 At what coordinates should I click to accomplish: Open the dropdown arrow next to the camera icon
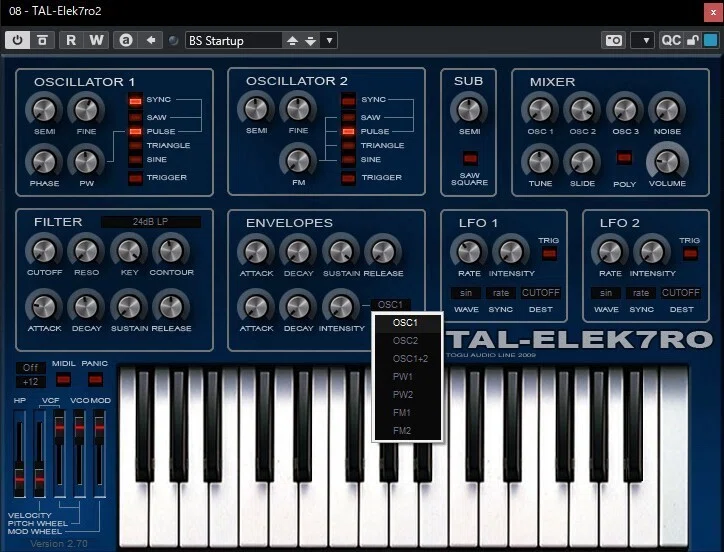pyautogui.click(x=642, y=40)
